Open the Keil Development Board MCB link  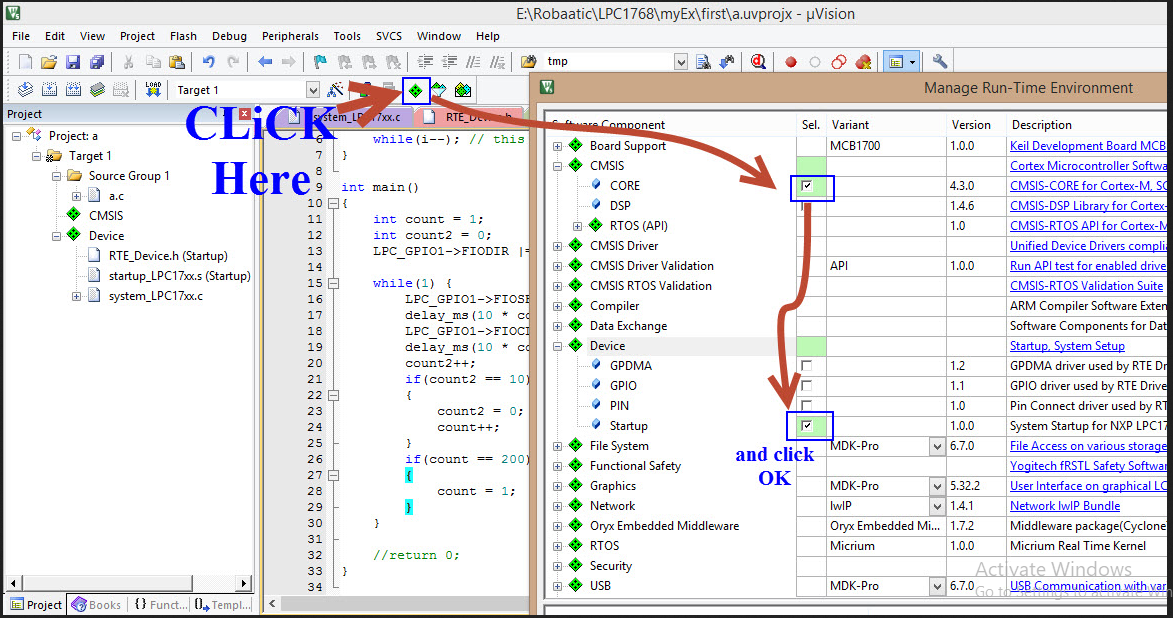pyautogui.click(x=1088, y=146)
